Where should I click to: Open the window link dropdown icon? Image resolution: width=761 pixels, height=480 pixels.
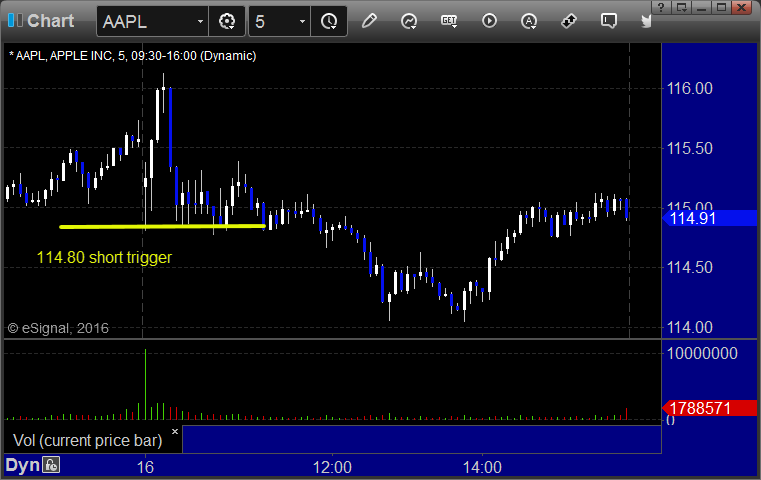coord(681,7)
